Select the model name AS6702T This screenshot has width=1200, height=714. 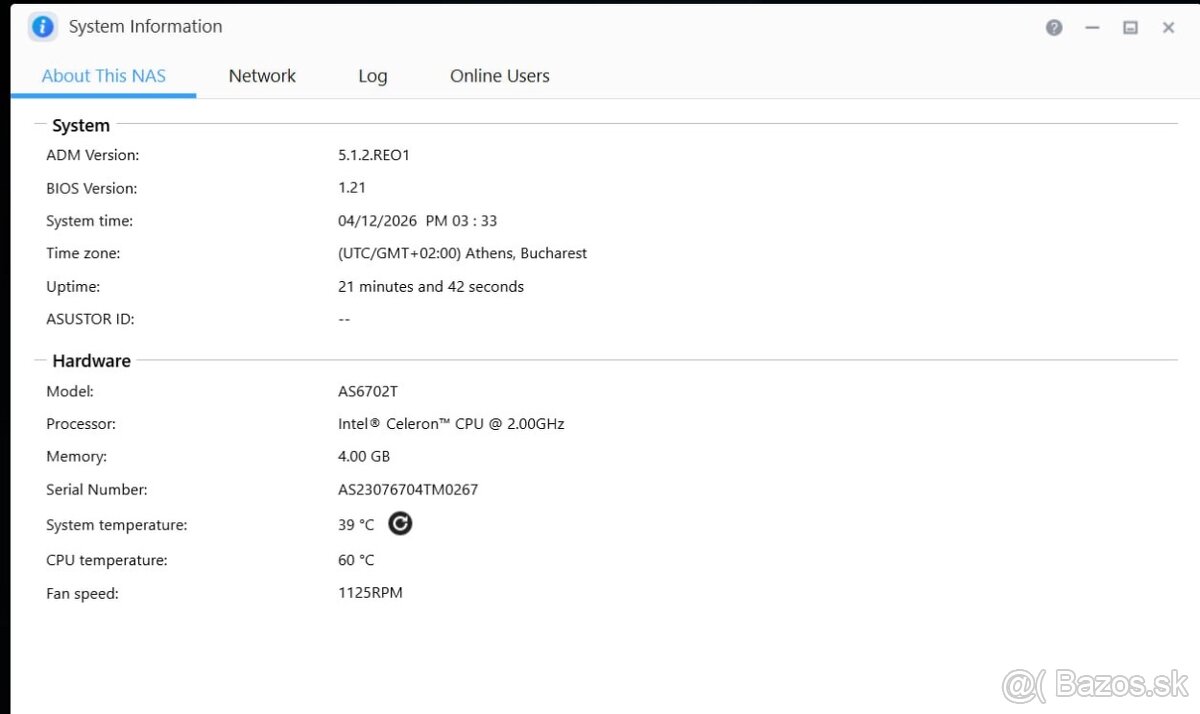[368, 392]
